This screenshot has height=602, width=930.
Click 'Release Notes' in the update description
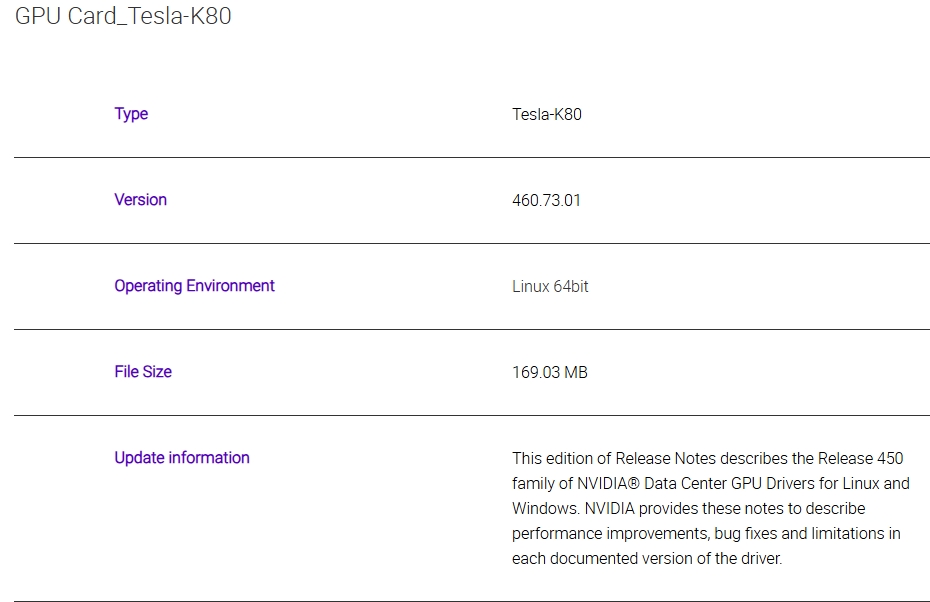tap(661, 458)
